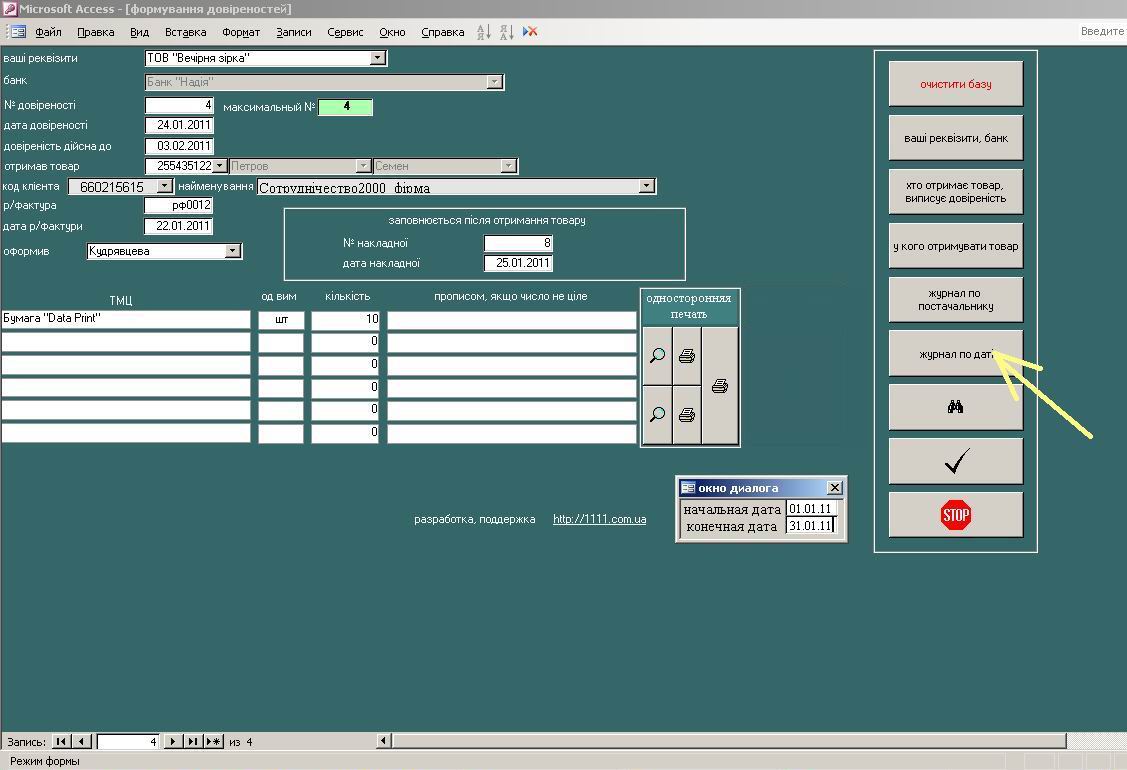Click the horizontal scrollbar left arrow

pyautogui.click(x=384, y=741)
